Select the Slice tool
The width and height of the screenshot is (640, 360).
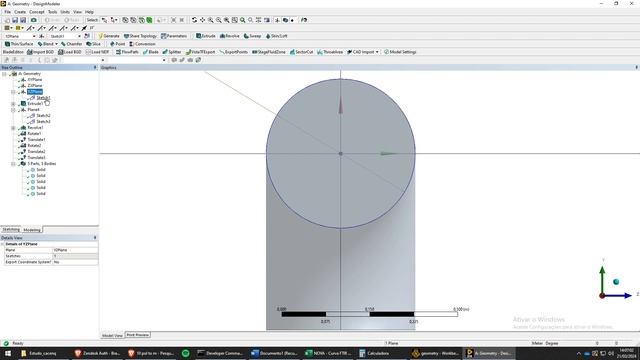point(93,44)
